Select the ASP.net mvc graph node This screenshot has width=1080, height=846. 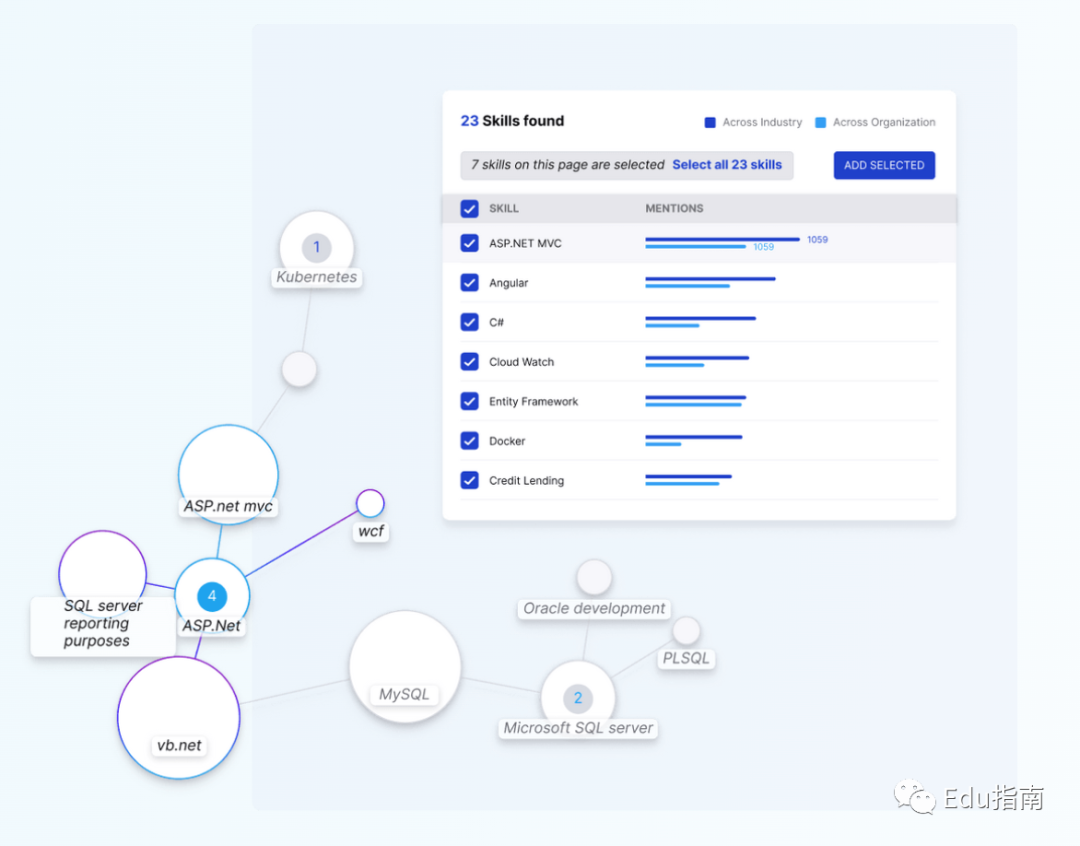(x=228, y=474)
